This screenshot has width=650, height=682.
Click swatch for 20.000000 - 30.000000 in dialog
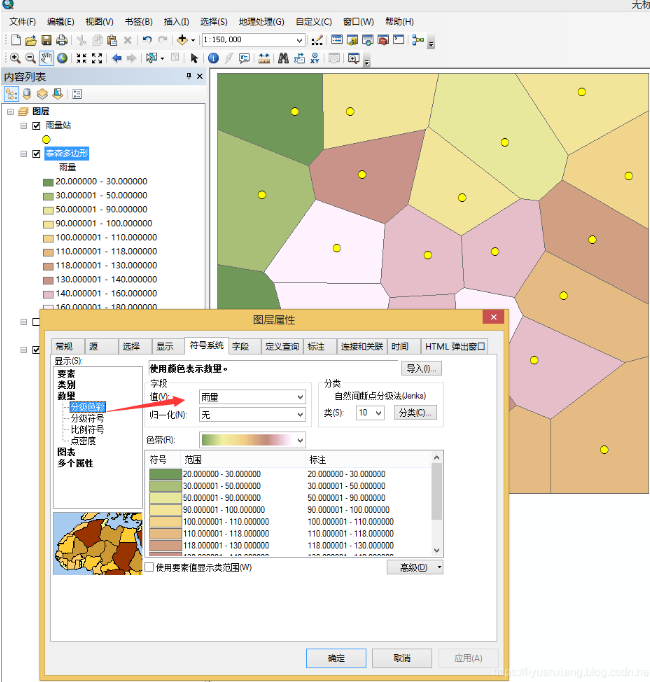[165, 474]
